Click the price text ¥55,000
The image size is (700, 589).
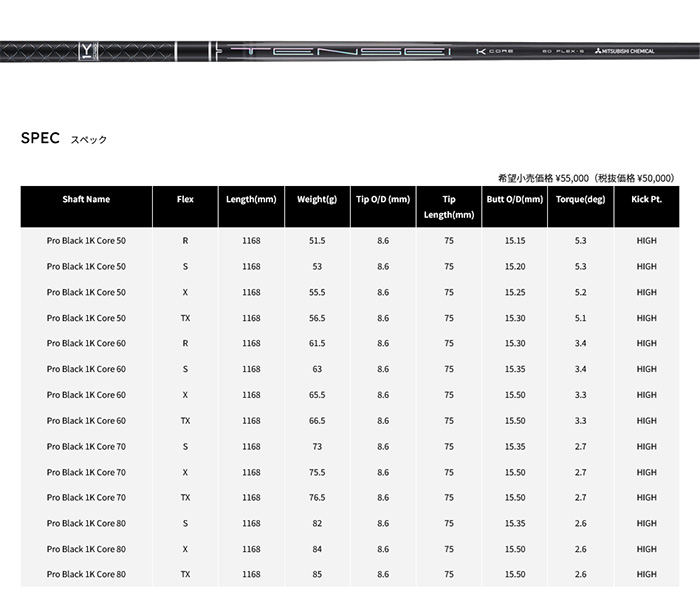572,178
